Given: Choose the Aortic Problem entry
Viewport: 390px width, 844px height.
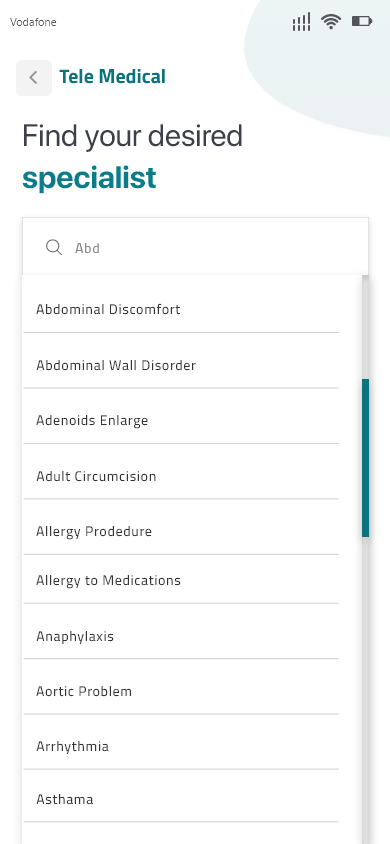Looking at the screenshot, I should (181, 691).
